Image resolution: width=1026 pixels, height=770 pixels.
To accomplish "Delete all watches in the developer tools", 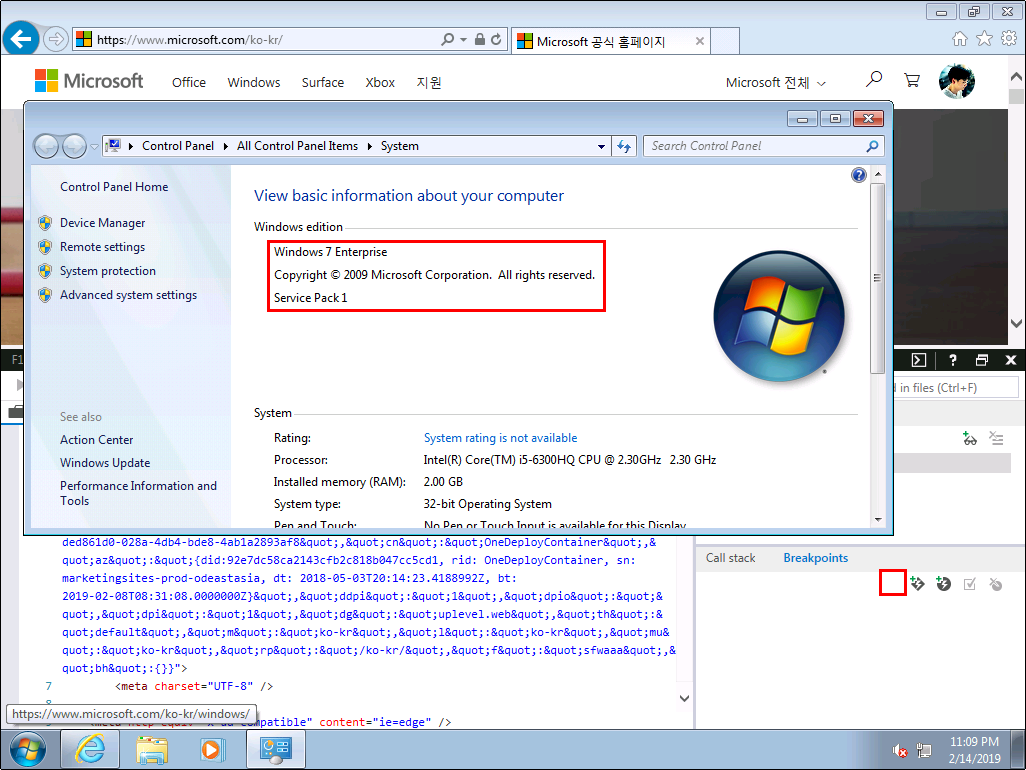I will [x=996, y=438].
